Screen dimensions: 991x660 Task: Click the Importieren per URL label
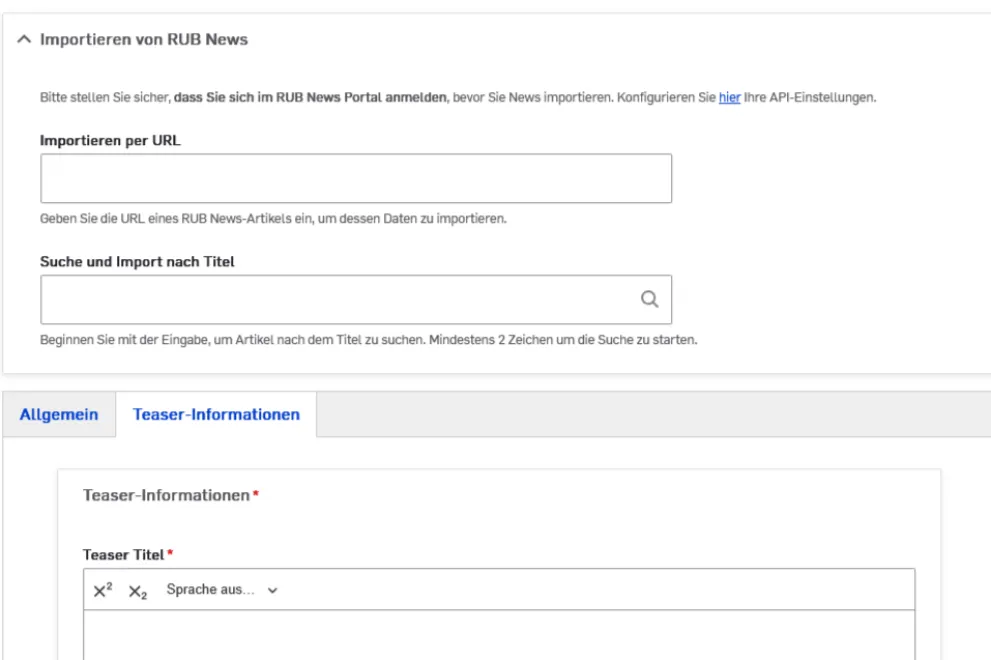(112, 140)
